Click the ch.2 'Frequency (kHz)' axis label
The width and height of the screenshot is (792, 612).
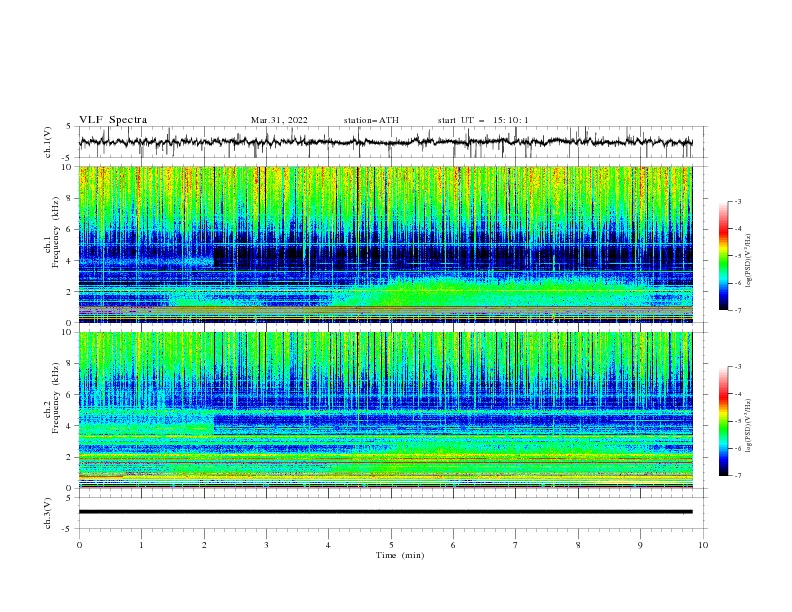[56, 398]
